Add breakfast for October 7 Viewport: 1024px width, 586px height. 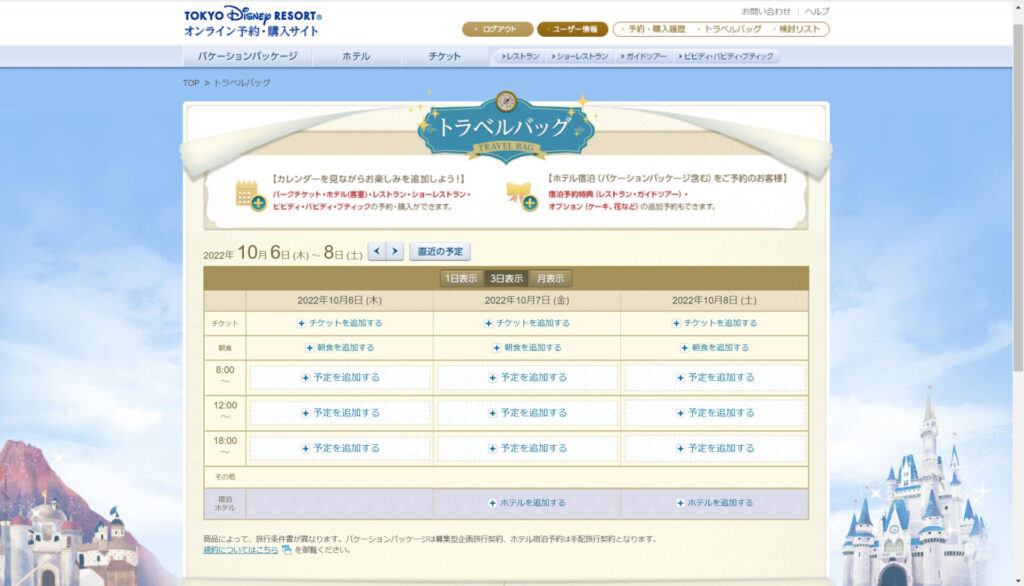point(527,348)
